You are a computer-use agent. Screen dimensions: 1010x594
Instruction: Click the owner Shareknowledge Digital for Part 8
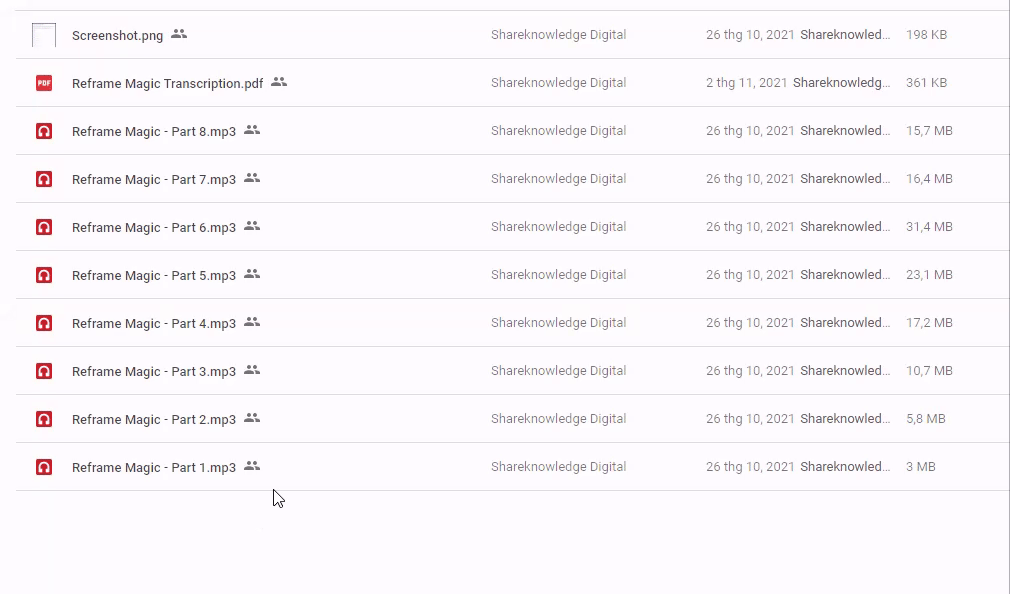[x=558, y=131]
